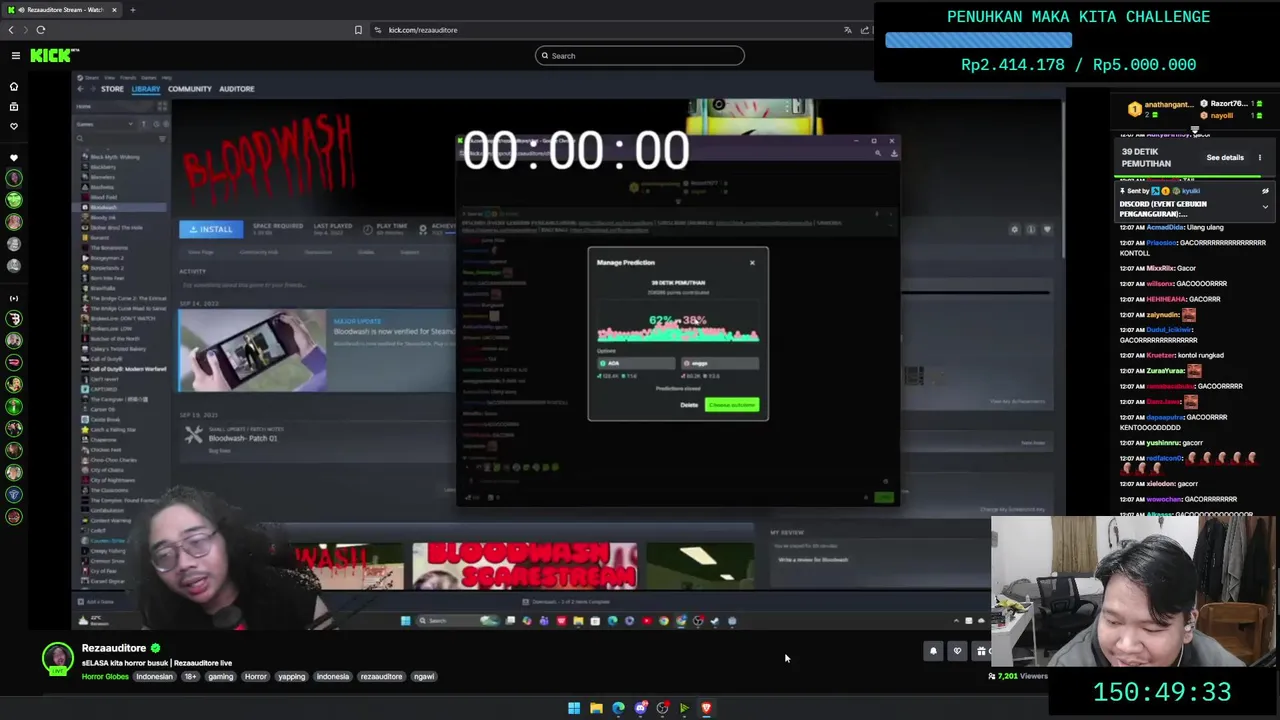Open Games dropdown in streamed Steam library

point(105,124)
